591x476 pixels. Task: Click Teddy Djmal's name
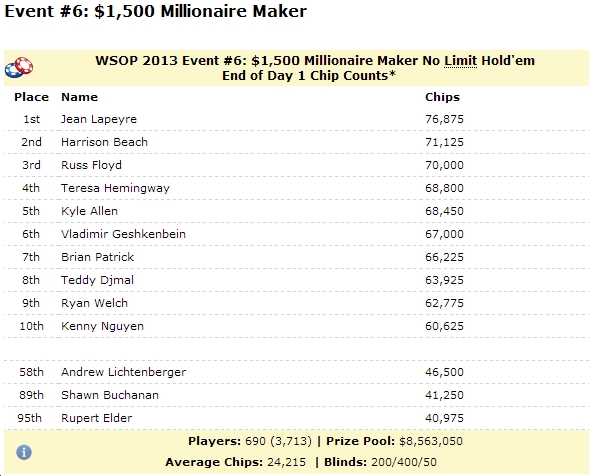tap(97, 280)
